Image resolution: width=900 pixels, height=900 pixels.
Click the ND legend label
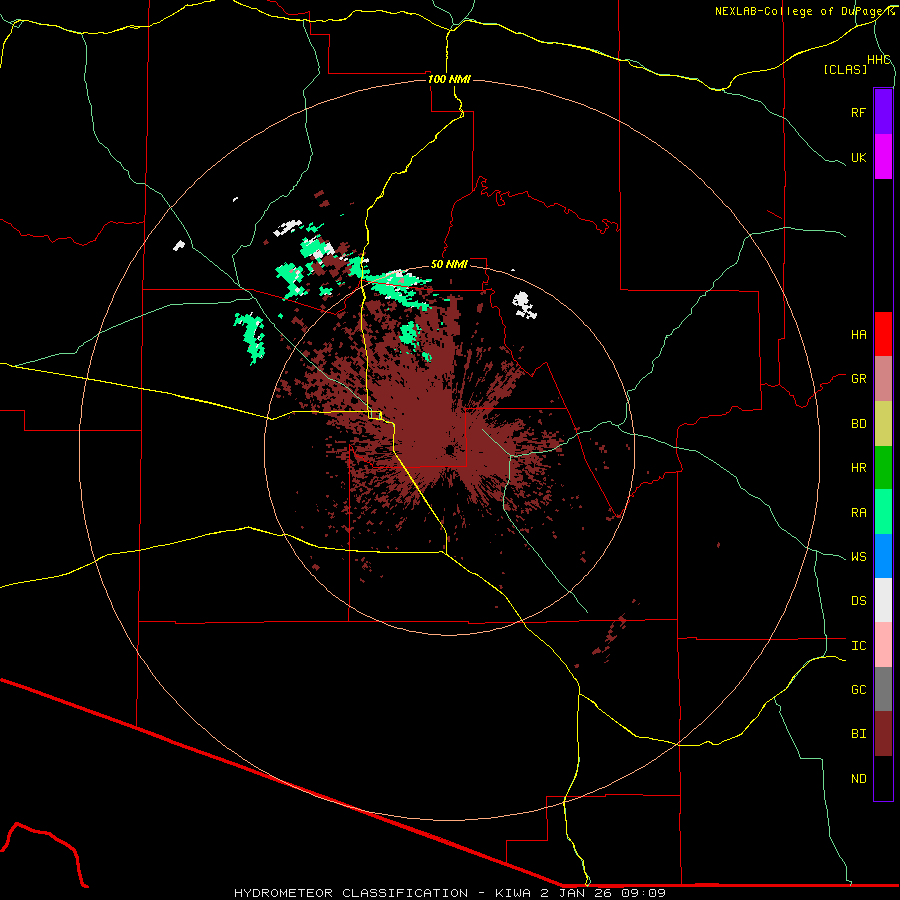pyautogui.click(x=858, y=779)
